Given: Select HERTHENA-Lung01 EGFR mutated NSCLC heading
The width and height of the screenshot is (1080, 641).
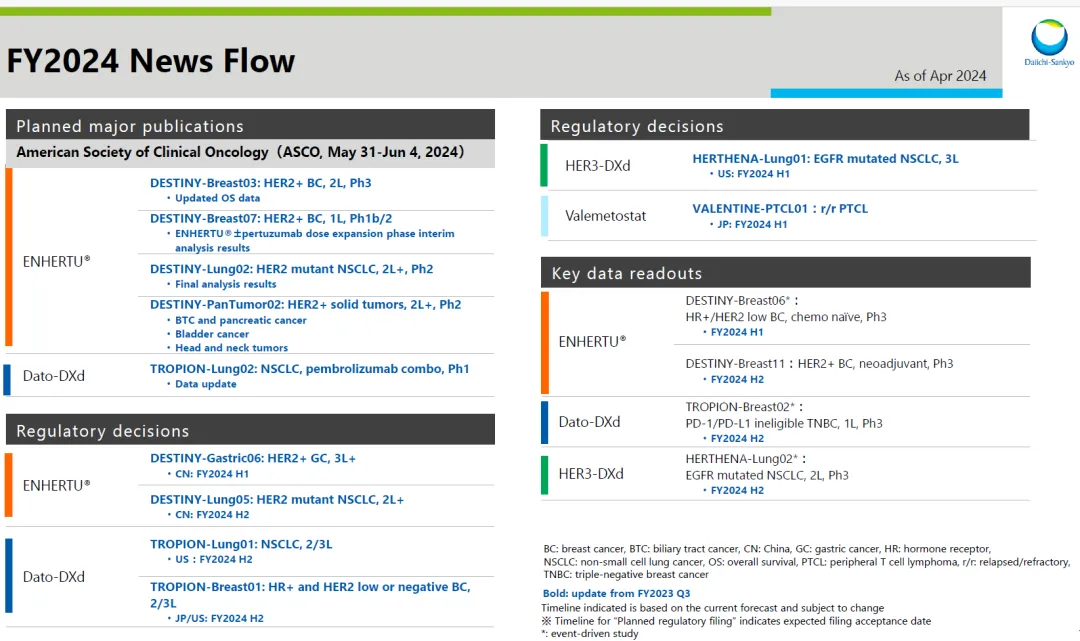Looking at the screenshot, I should coord(825,158).
